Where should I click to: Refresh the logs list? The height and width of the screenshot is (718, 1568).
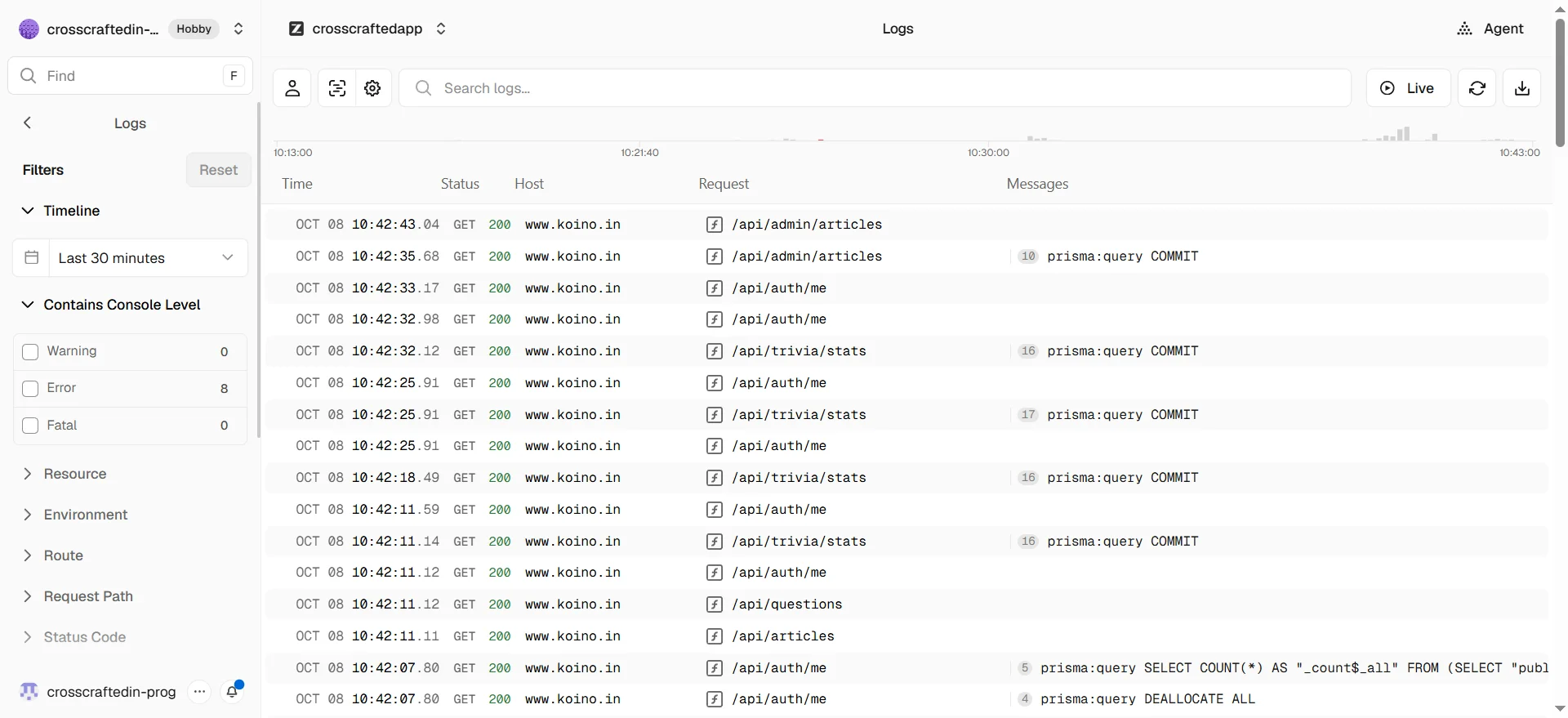1477,88
